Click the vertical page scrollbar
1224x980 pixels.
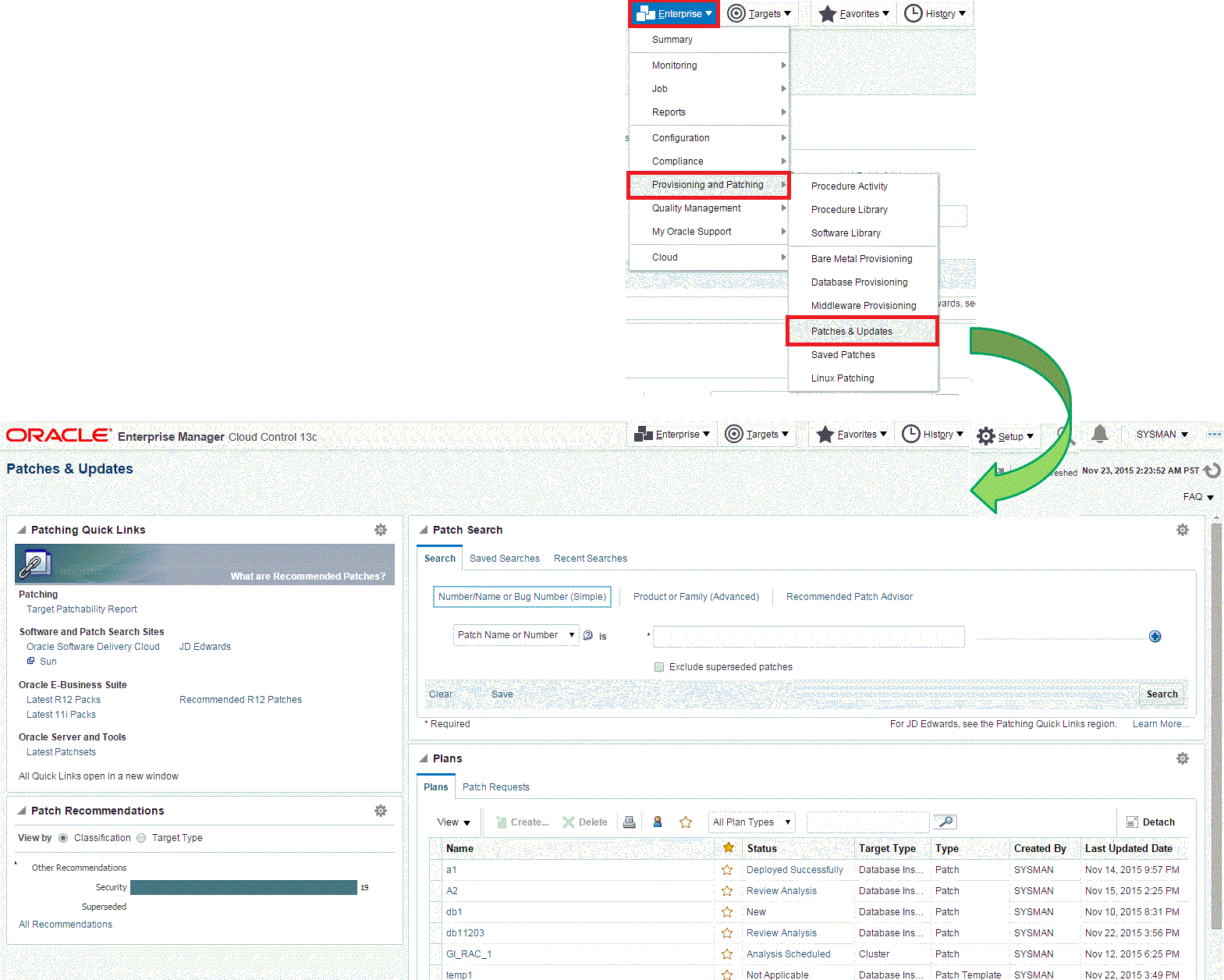(x=1216, y=726)
